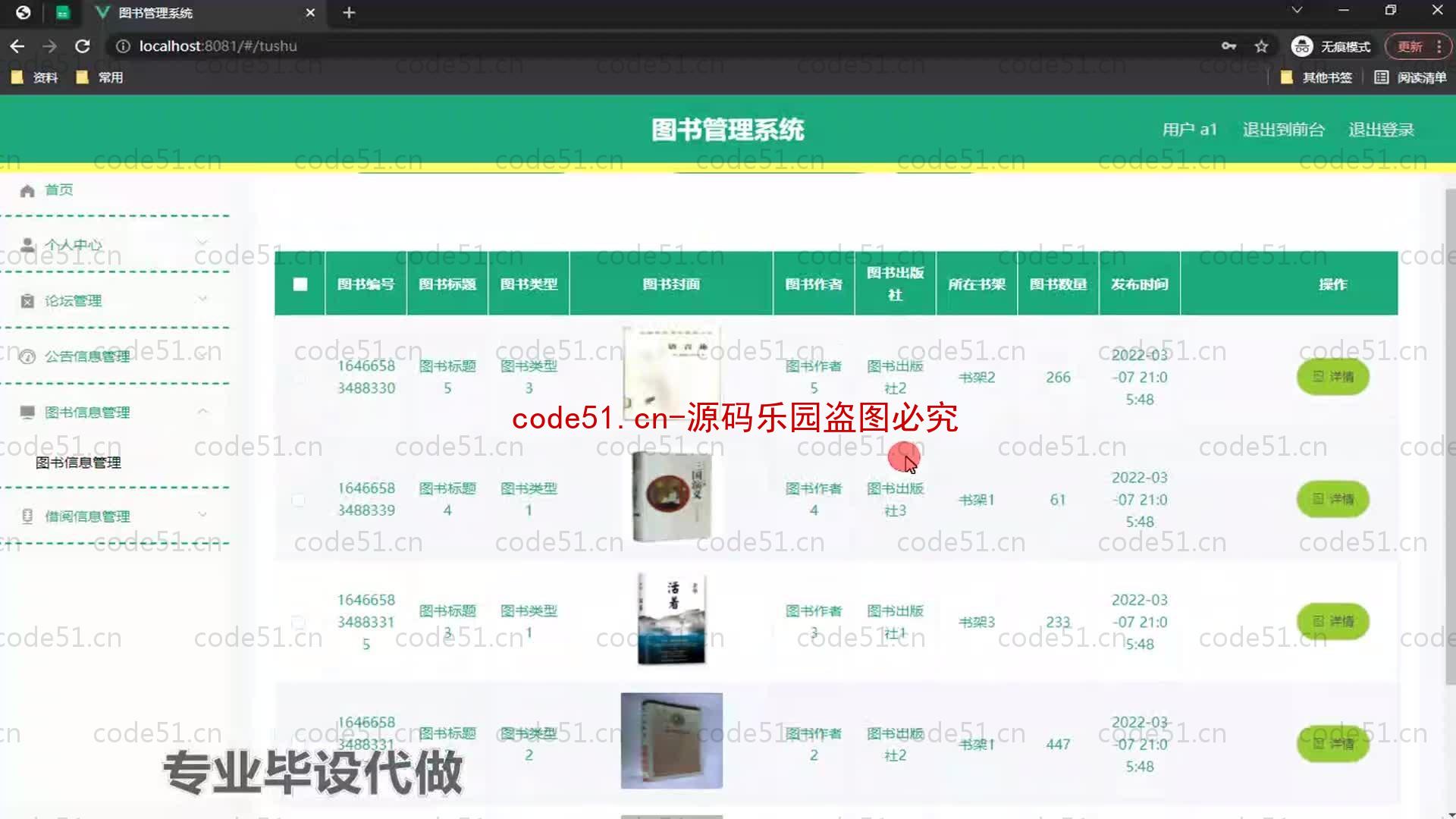The height and width of the screenshot is (819, 1456).
Task: Toggle the checkbox for second book row
Action: pos(300,499)
